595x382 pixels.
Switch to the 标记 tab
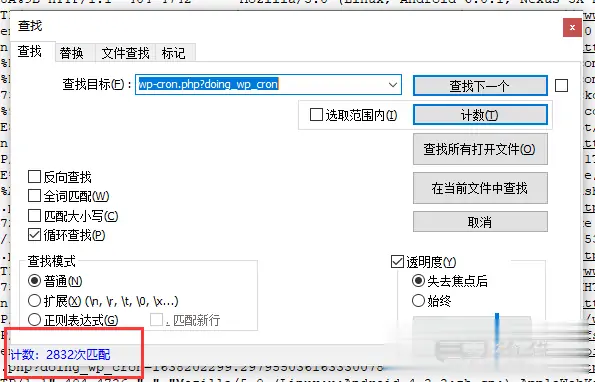[x=174, y=53]
